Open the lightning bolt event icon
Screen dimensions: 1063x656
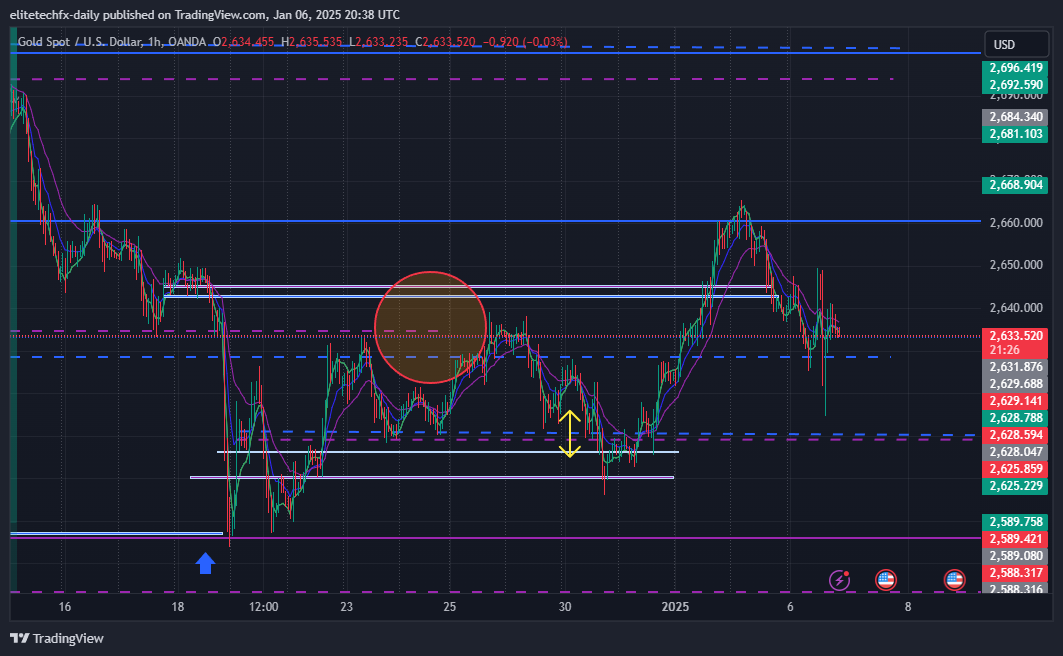point(839,580)
